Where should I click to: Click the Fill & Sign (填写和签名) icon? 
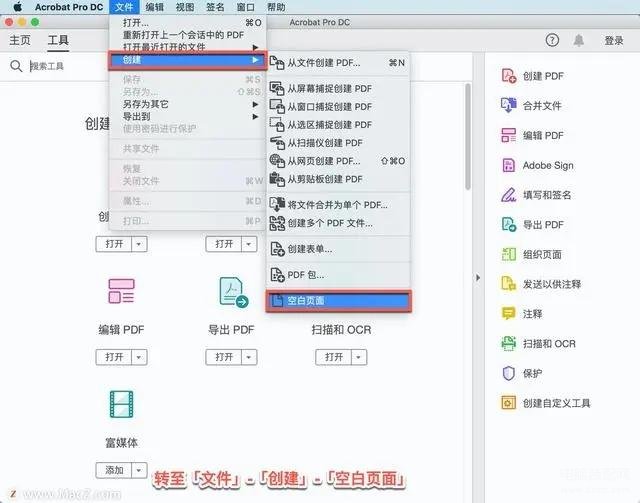click(x=509, y=195)
